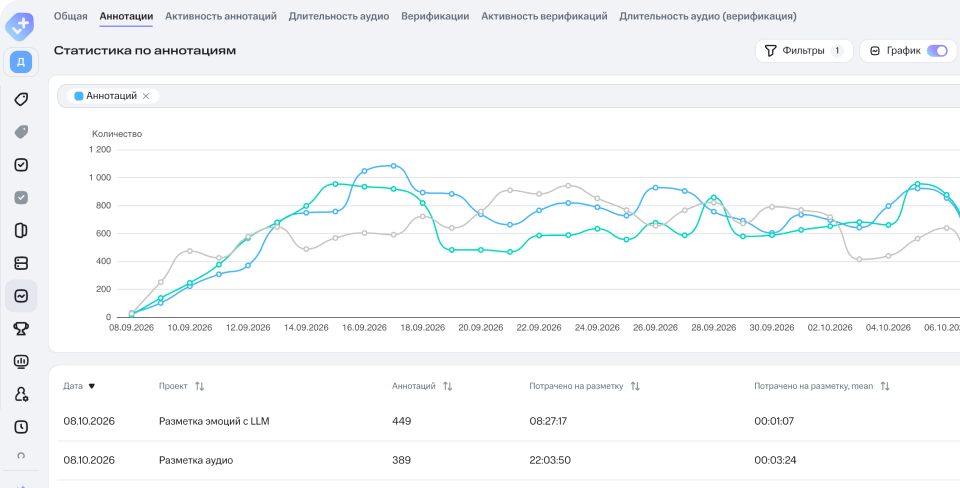Open the presentation chart icon in sidebar
The width and height of the screenshot is (960, 488).
click(x=21, y=361)
